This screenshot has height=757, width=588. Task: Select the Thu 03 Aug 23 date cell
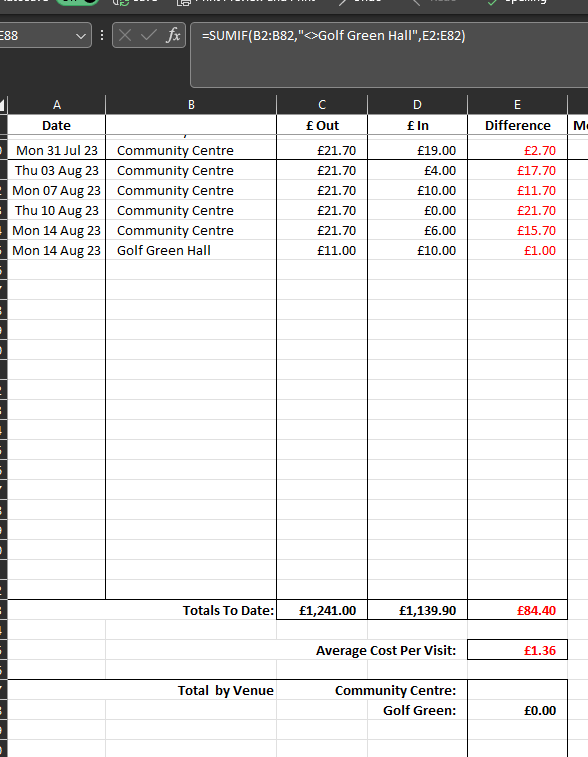coord(56,170)
